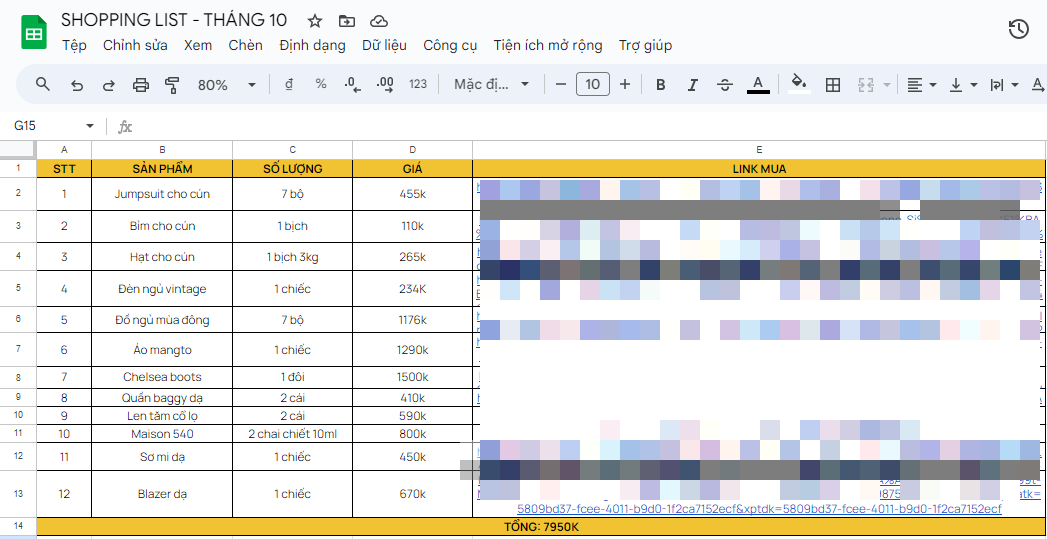Redo the last action
The height and width of the screenshot is (539, 1047).
pos(108,85)
